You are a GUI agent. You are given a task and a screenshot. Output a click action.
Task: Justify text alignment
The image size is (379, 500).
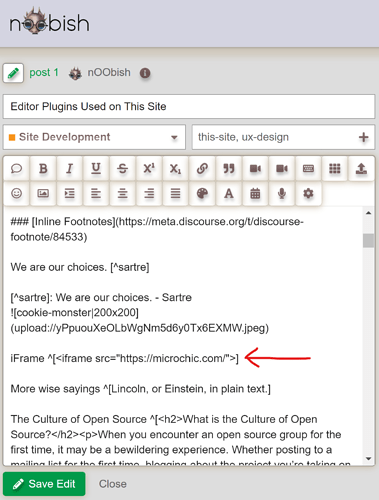175,193
